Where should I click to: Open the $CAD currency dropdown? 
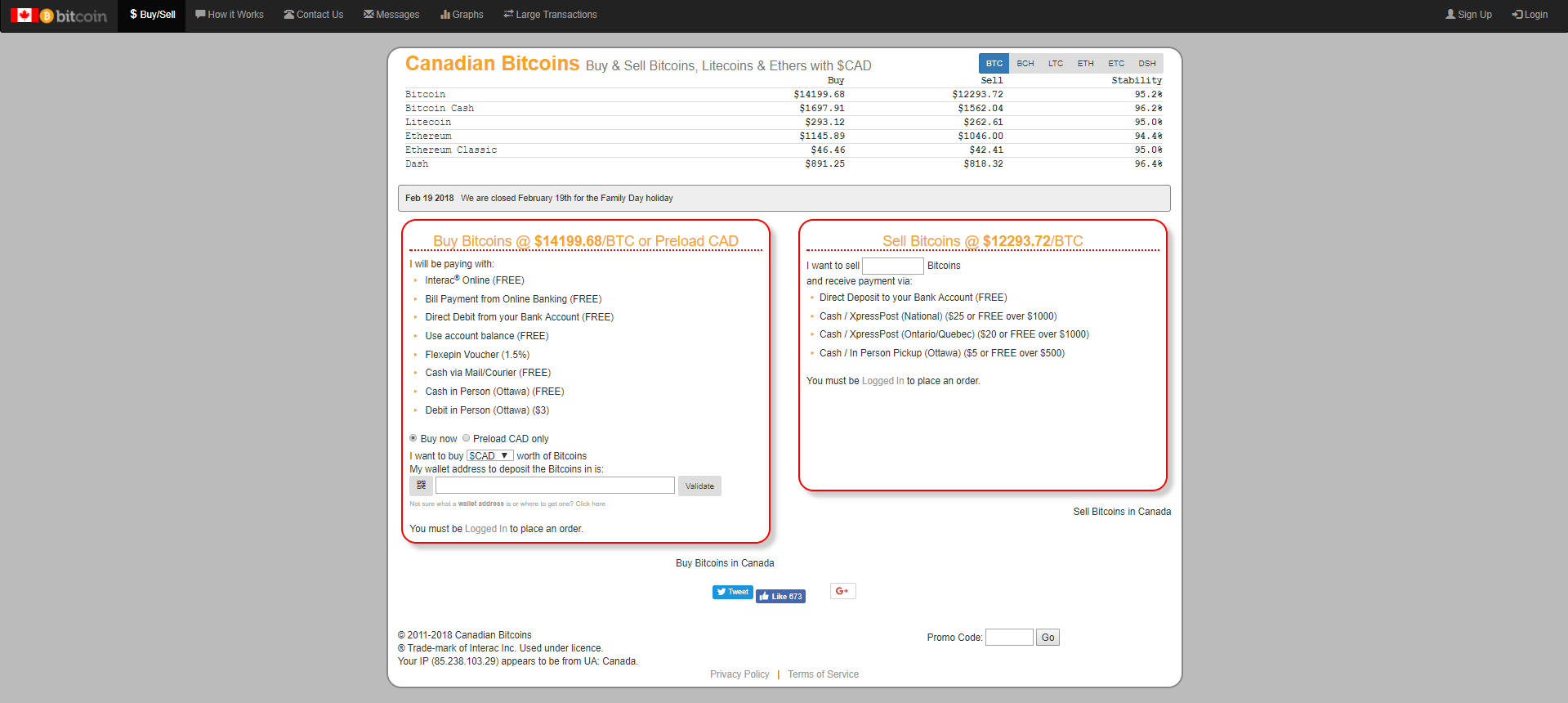coord(489,456)
